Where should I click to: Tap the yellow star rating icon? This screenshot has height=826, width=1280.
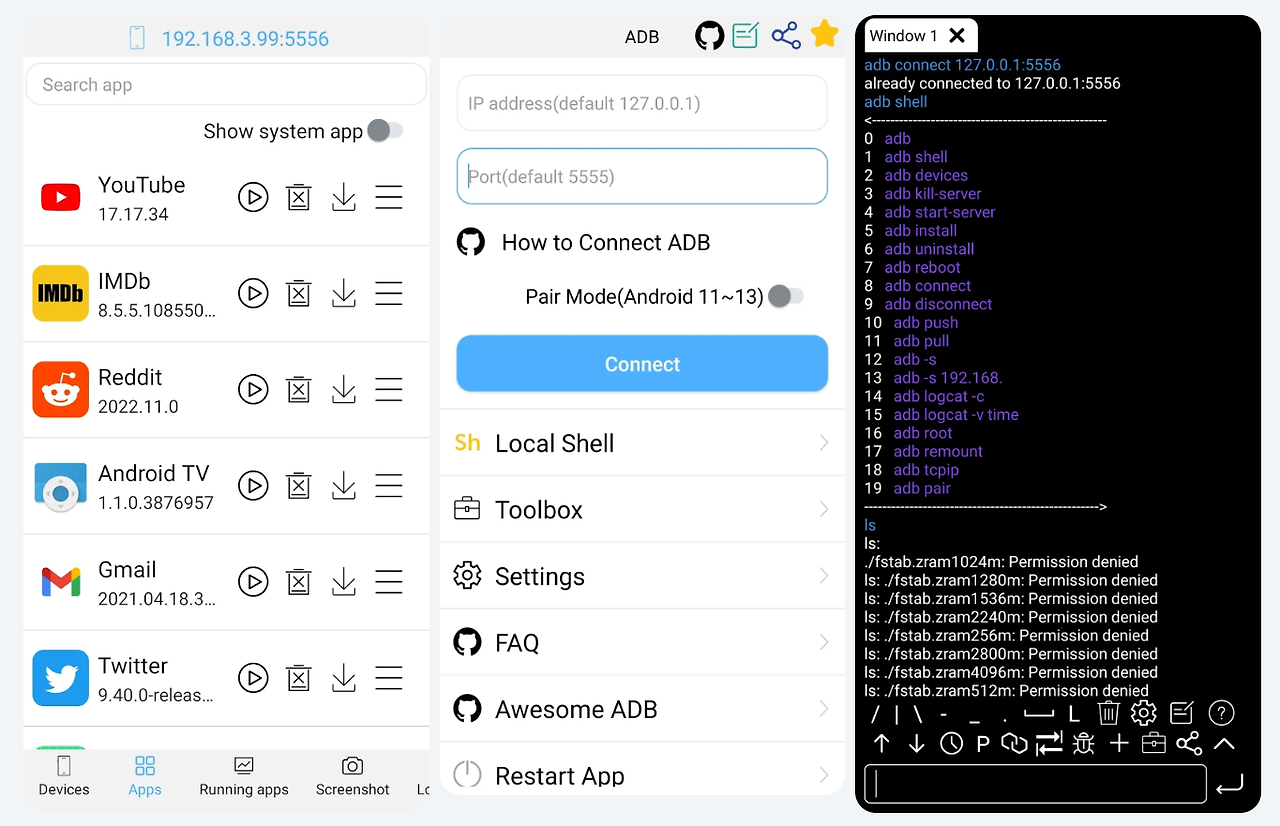(x=824, y=35)
